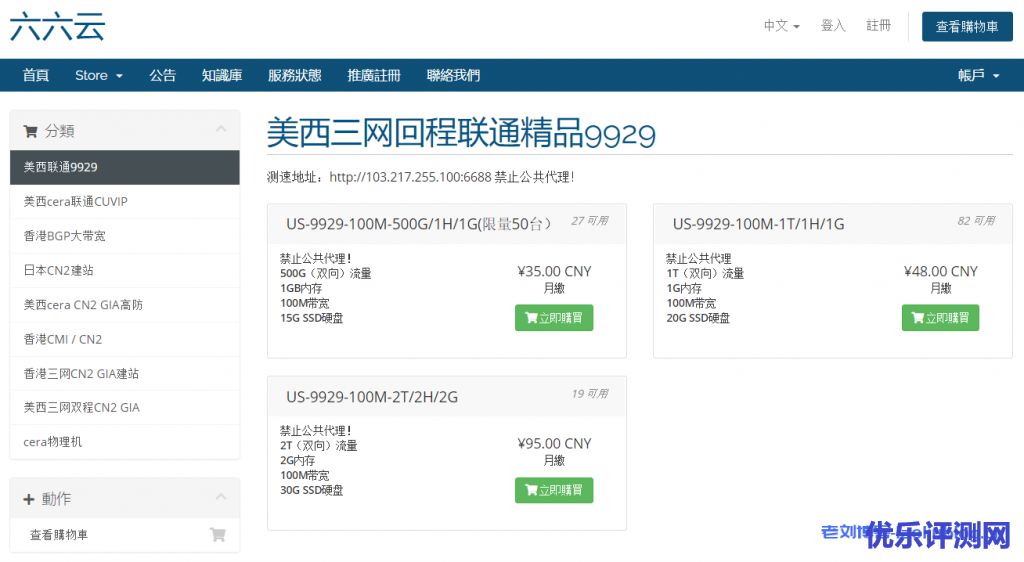Click the 登入 login link
Viewport: 1024px width, 562px height.
(833, 26)
